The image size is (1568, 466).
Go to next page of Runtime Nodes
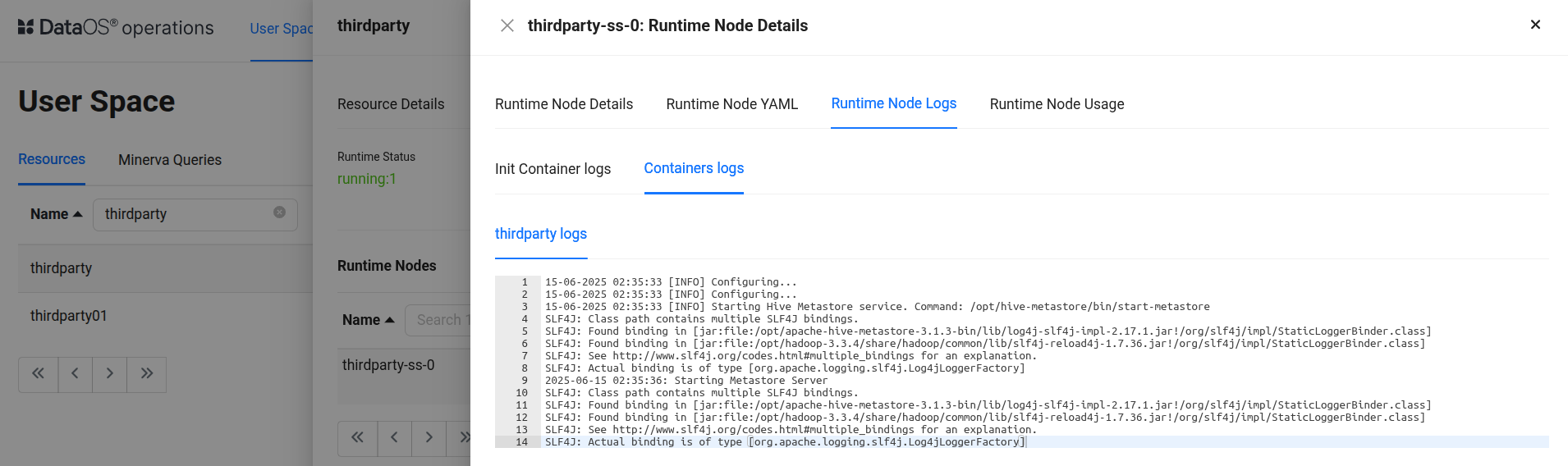(429, 438)
